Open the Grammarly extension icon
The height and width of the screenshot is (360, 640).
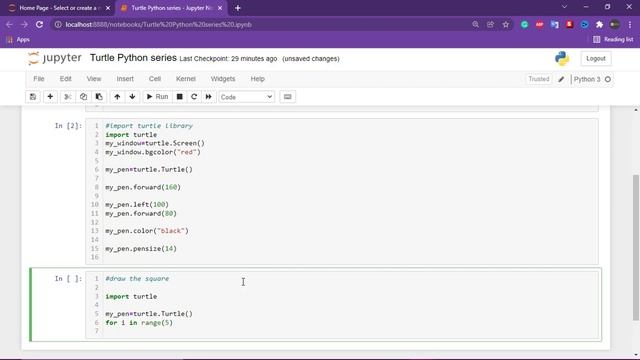click(x=524, y=24)
